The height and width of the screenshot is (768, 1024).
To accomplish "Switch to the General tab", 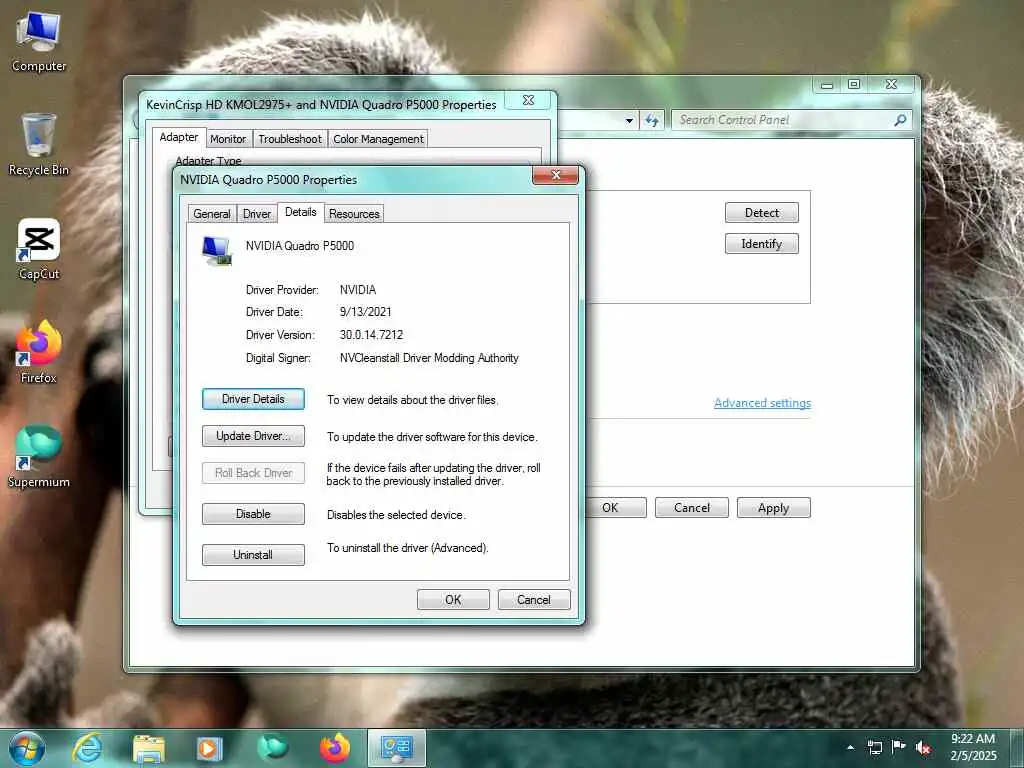I will (x=212, y=214).
